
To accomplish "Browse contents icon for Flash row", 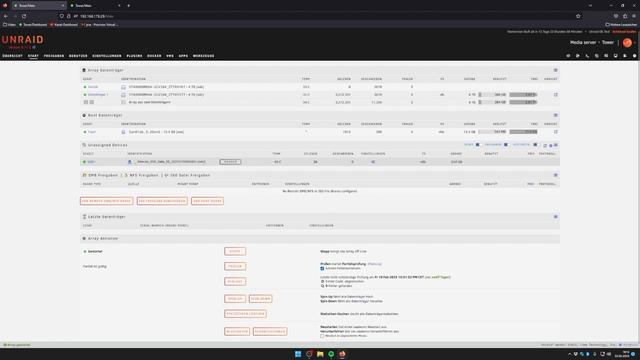I will coord(556,132).
